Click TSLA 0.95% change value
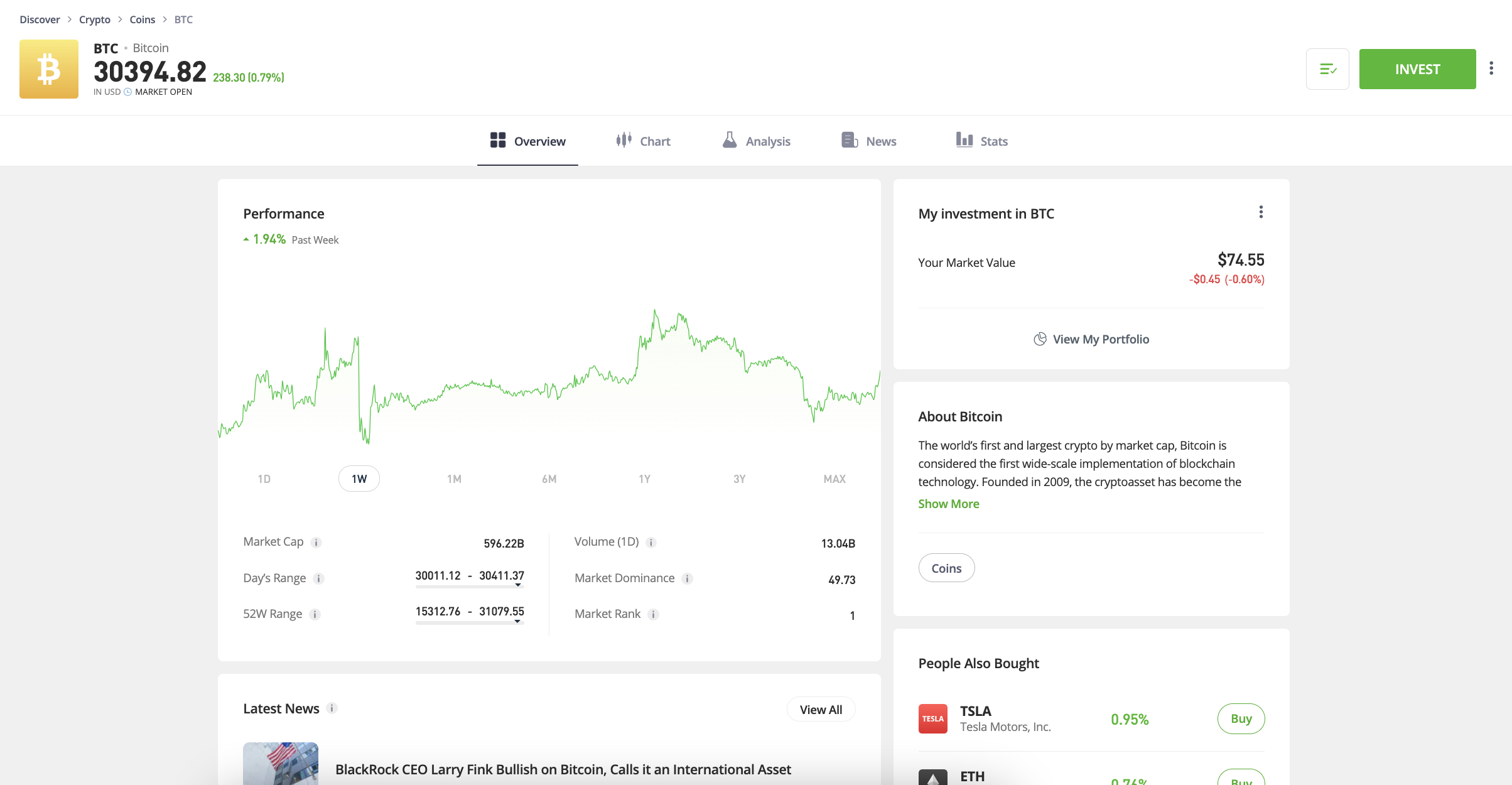Image resolution: width=1512 pixels, height=785 pixels. (1130, 720)
